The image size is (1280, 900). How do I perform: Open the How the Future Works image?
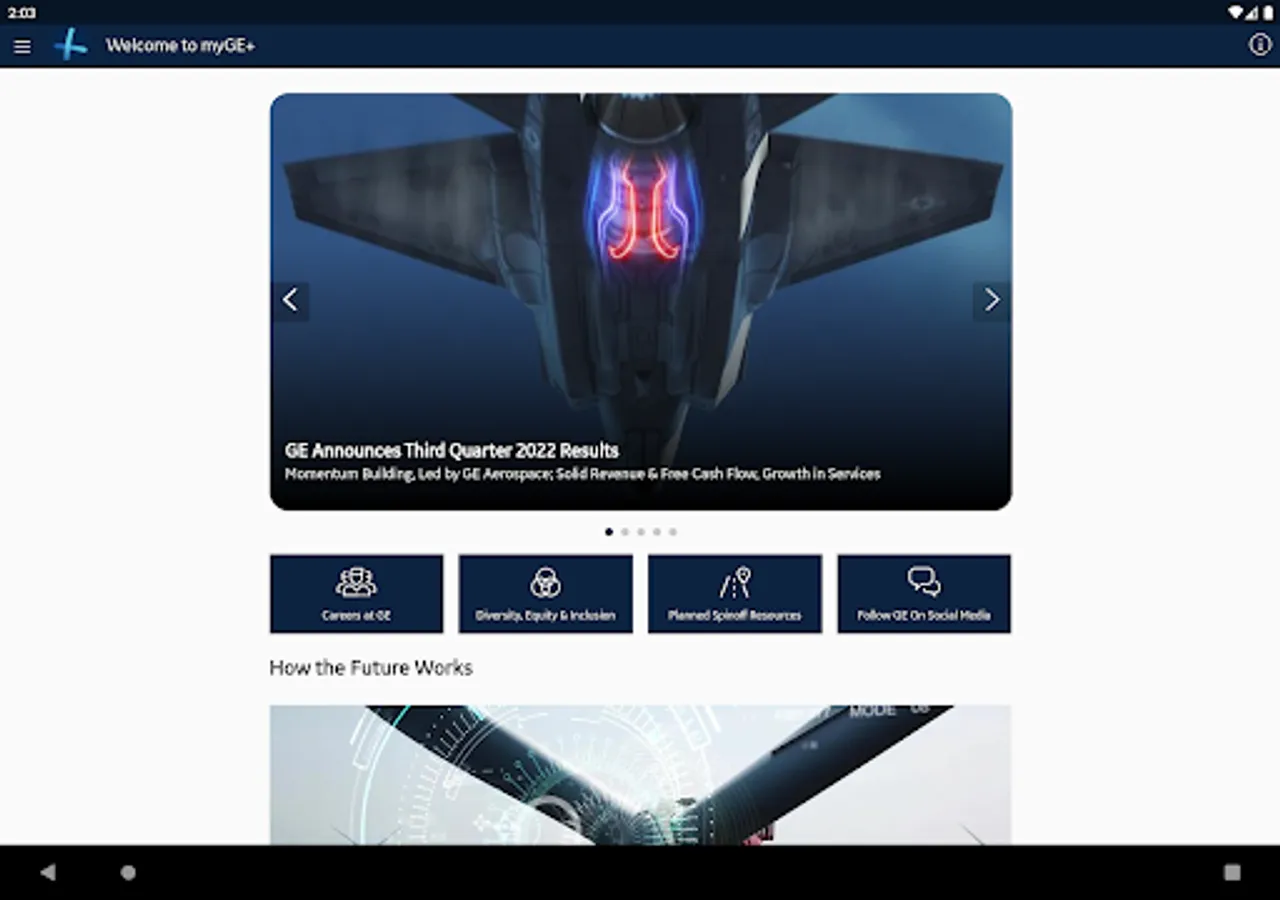(640, 775)
